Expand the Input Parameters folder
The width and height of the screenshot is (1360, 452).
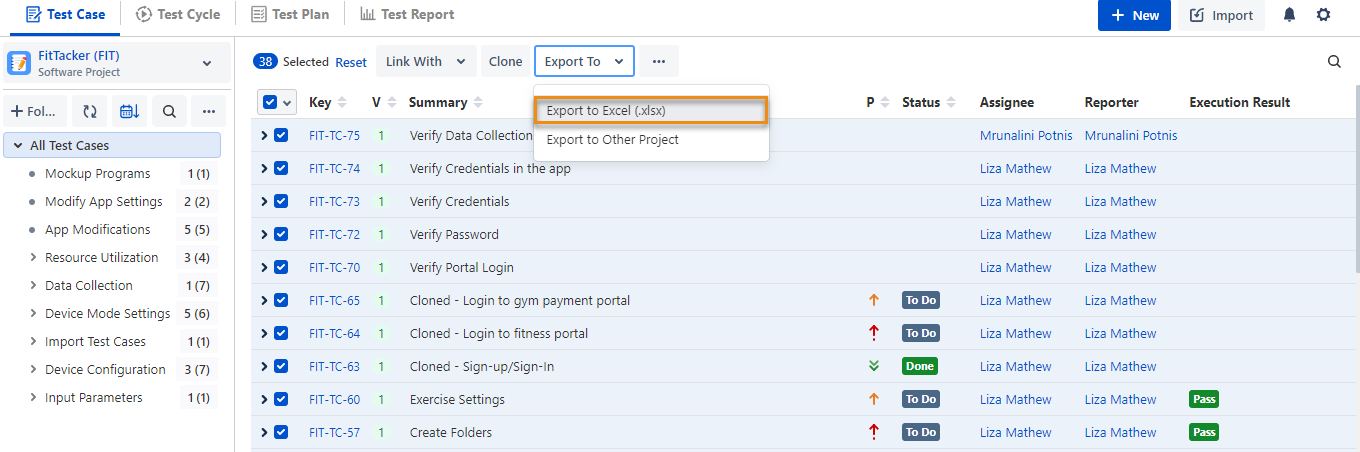coord(33,397)
